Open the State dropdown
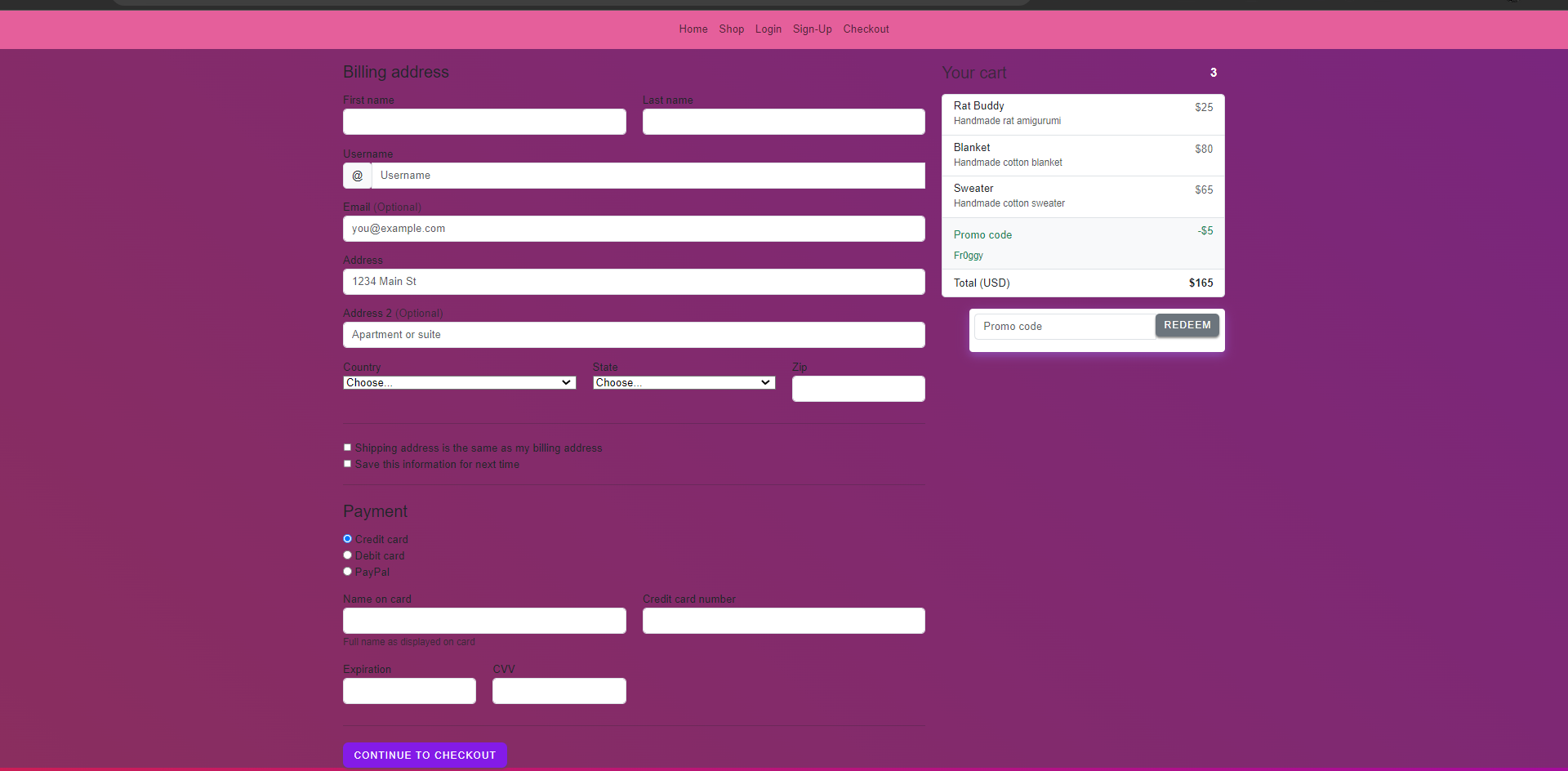 point(684,382)
